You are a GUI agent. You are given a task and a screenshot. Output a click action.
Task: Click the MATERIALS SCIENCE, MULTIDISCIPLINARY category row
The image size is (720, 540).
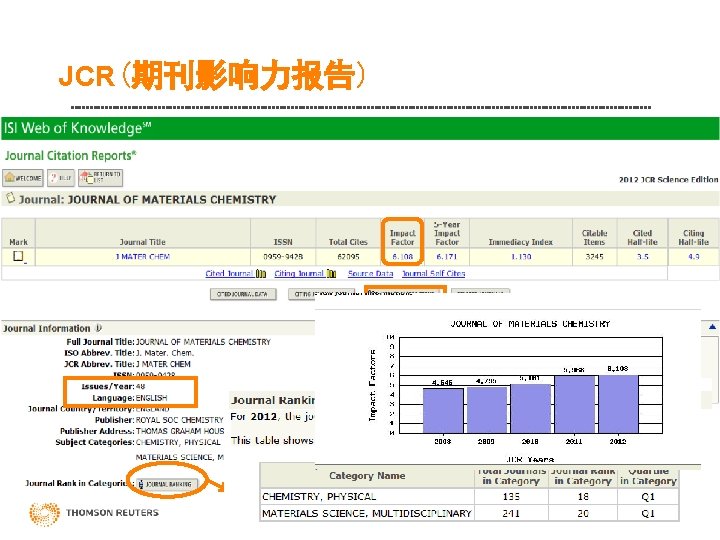pos(469,513)
